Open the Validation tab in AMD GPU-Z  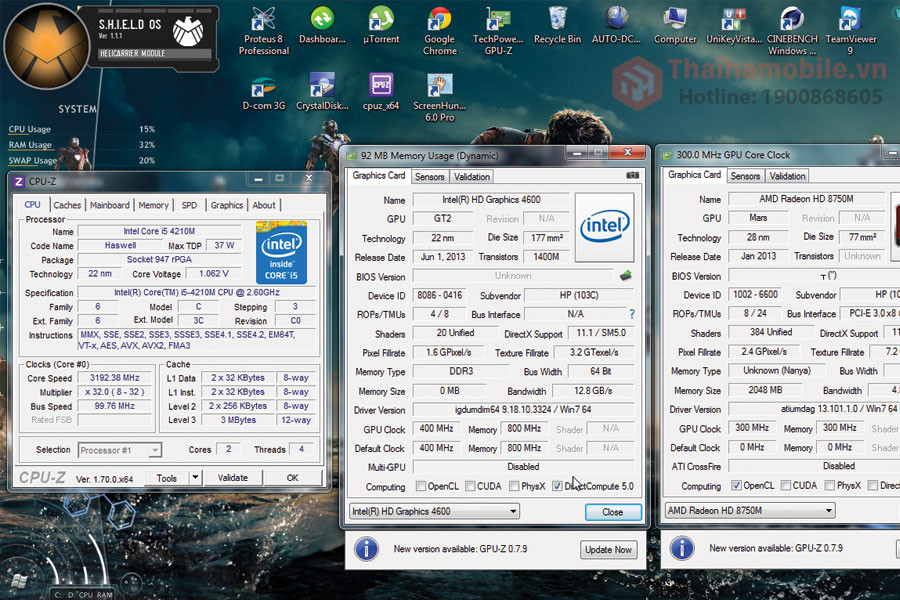tap(788, 176)
